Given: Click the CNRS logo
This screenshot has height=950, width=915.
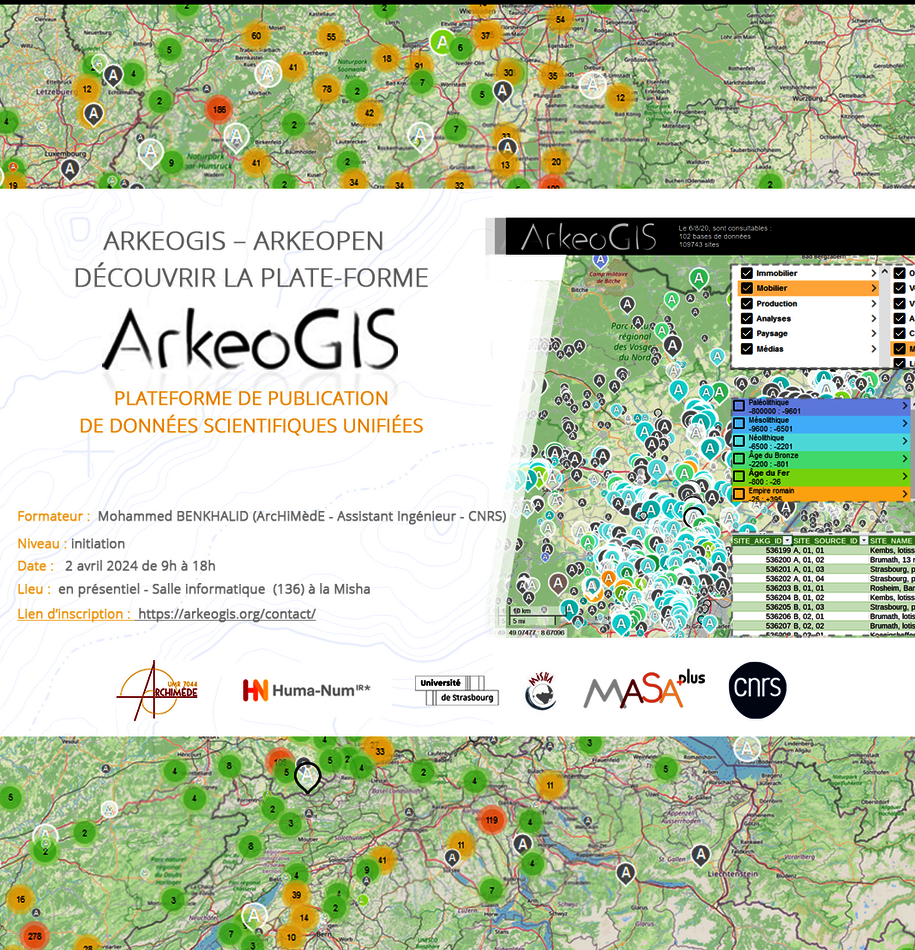Looking at the screenshot, I should tap(757, 690).
